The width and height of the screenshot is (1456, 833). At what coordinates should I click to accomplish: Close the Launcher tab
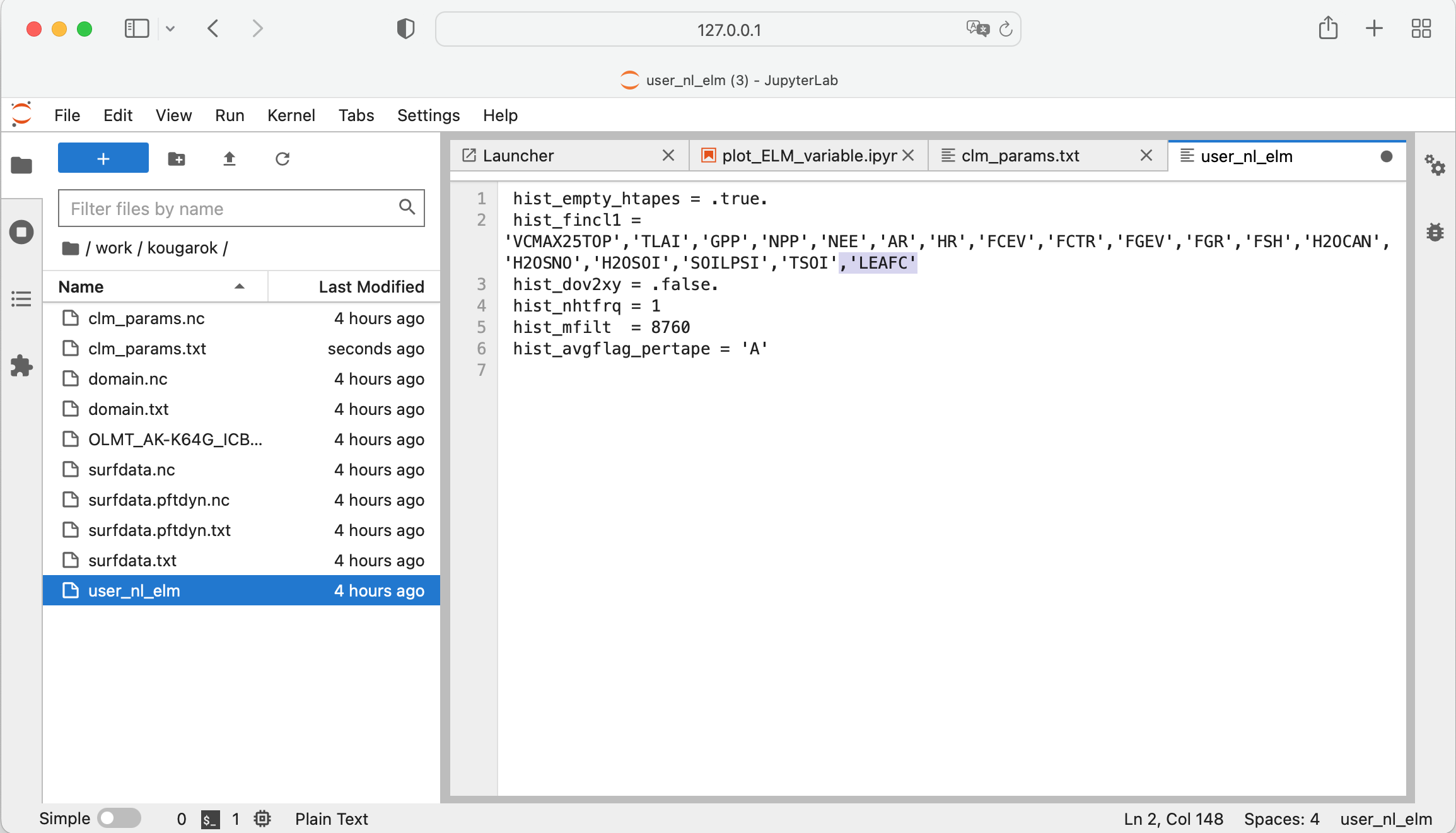click(x=668, y=155)
